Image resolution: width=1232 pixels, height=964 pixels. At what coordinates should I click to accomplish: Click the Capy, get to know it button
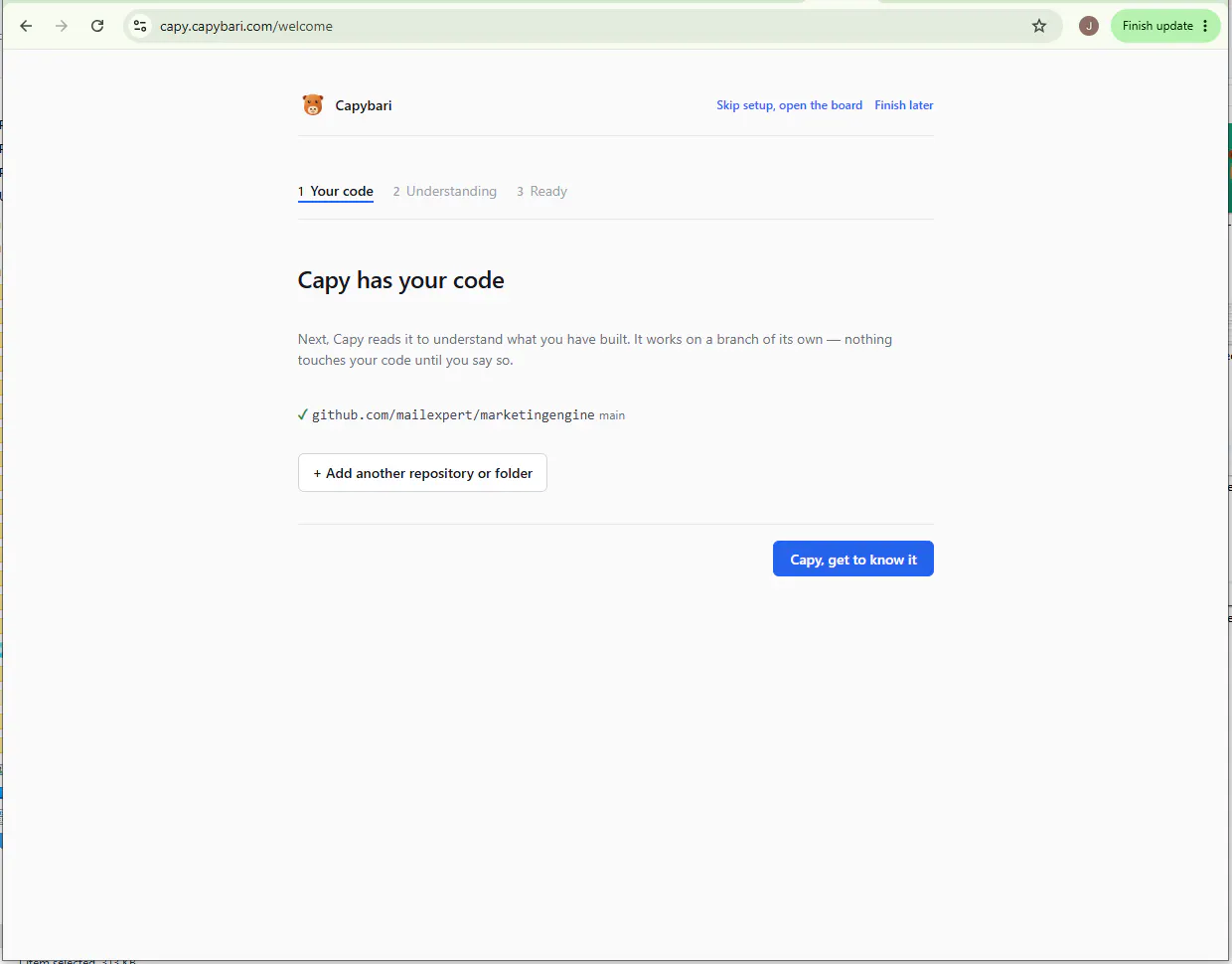coord(853,560)
